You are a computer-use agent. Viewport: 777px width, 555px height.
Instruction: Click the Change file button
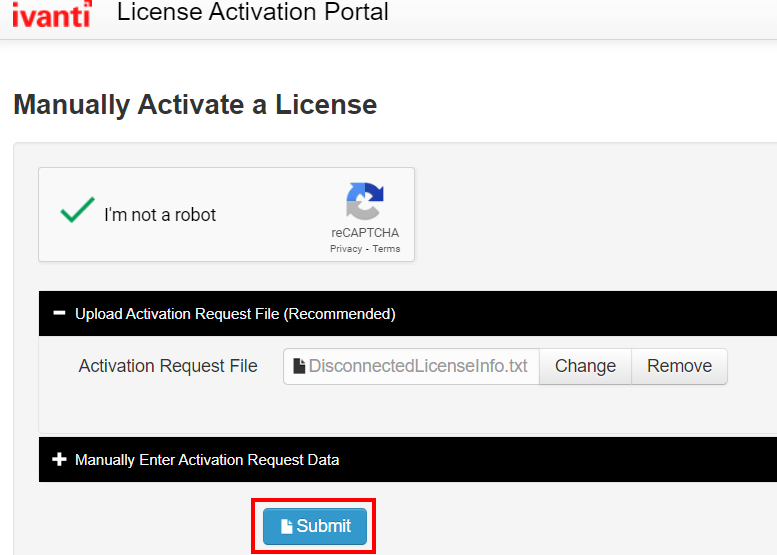click(585, 366)
